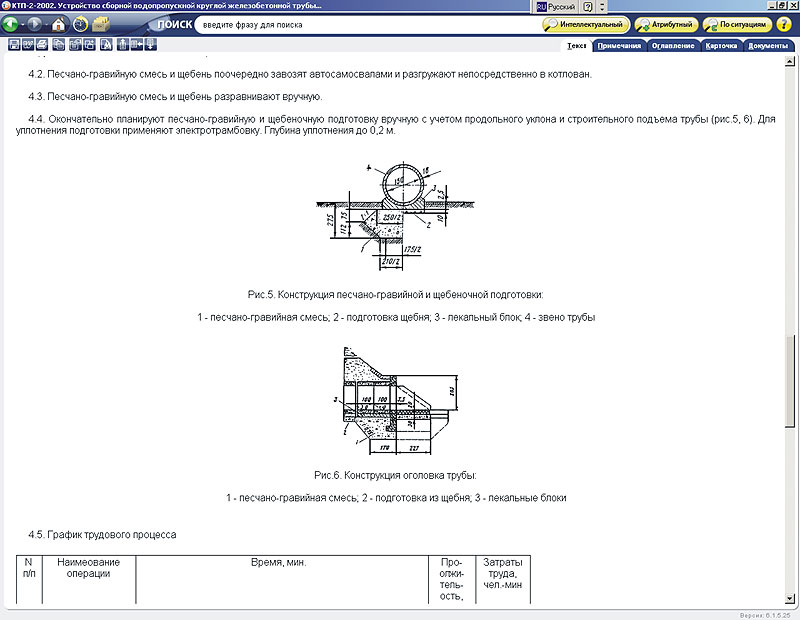Click the Save diskette icon in toolbar
This screenshot has height=620, width=800.
14,44
